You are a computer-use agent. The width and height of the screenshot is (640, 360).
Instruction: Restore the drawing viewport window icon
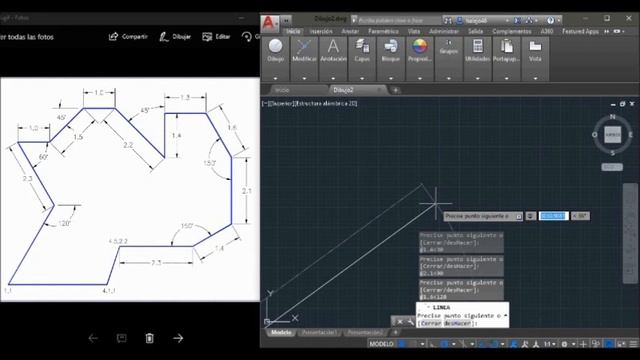click(622, 104)
